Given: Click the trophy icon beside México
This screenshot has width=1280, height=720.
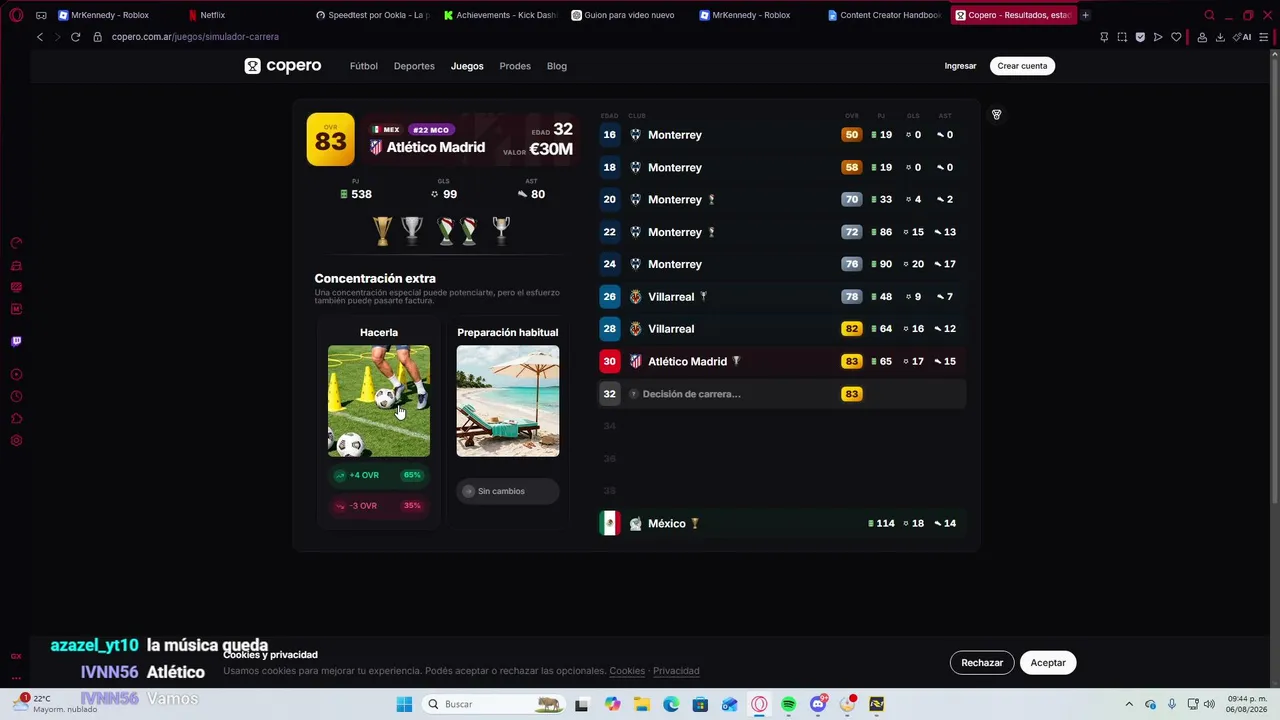Looking at the screenshot, I should click(x=695, y=523).
